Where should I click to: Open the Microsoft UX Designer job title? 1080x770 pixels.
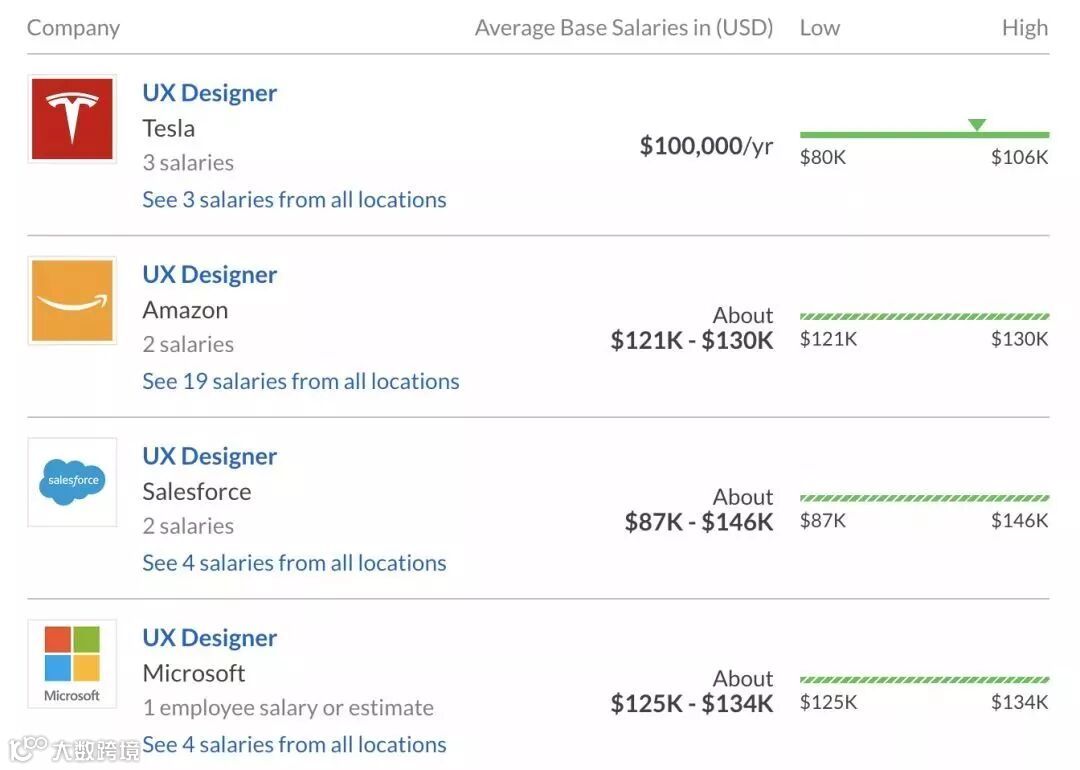[x=210, y=638]
